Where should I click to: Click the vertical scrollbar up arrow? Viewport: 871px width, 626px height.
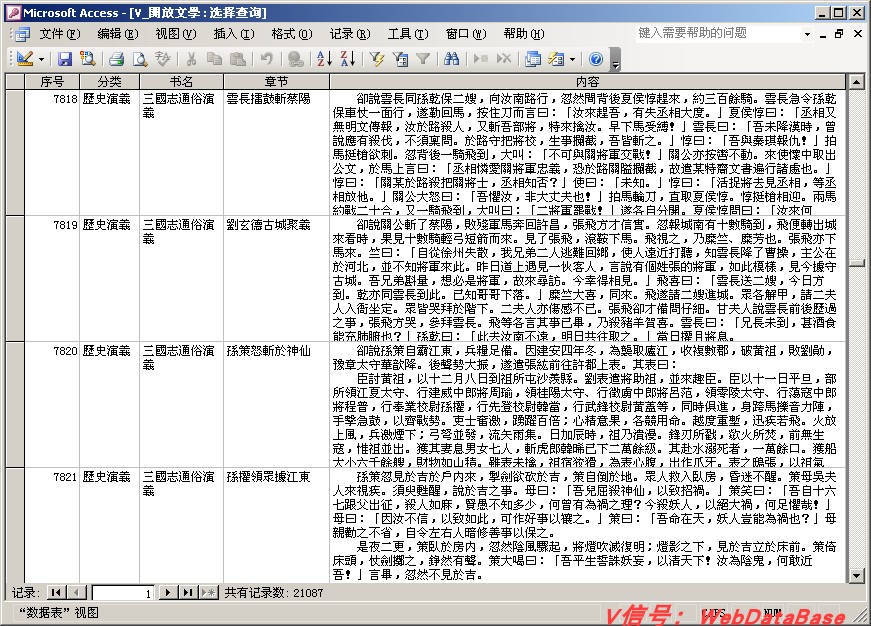pos(856,82)
